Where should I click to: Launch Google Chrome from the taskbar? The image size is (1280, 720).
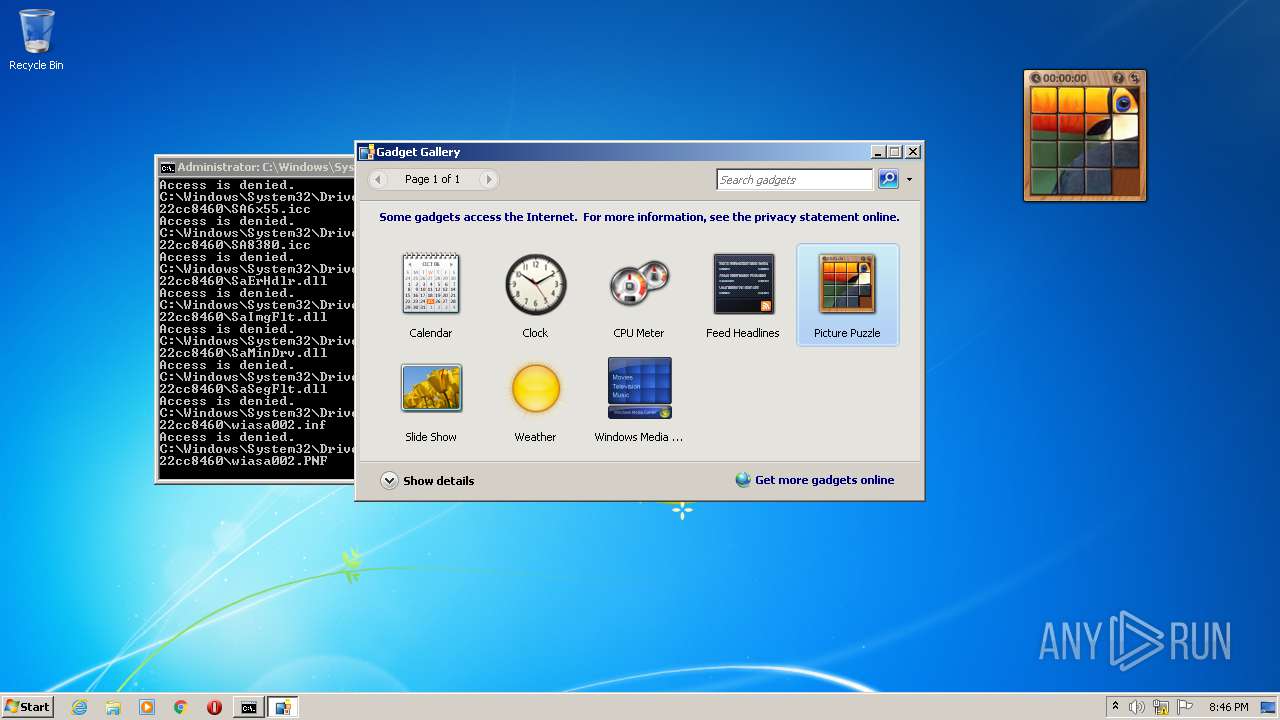[180, 707]
